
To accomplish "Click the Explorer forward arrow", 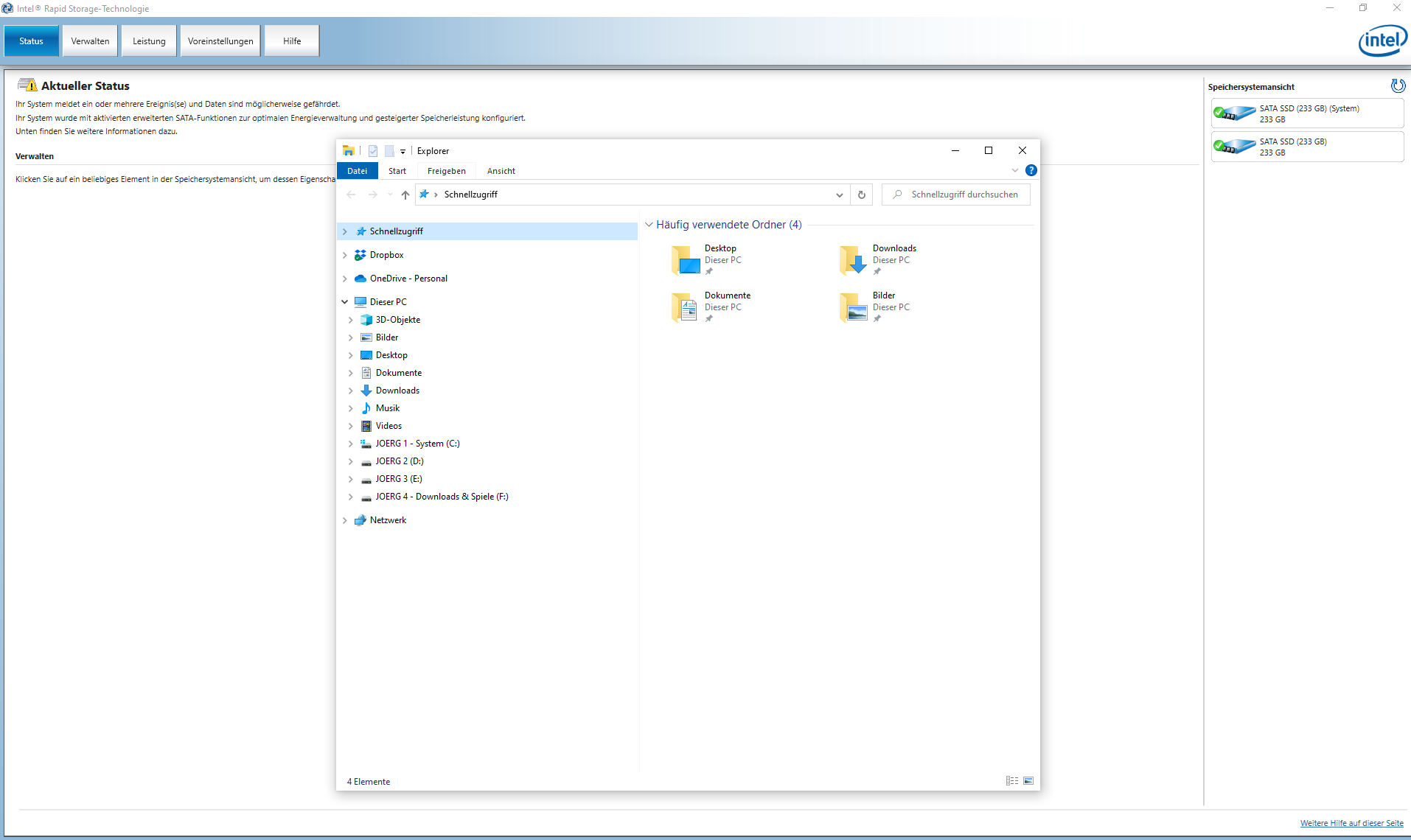I will [373, 195].
